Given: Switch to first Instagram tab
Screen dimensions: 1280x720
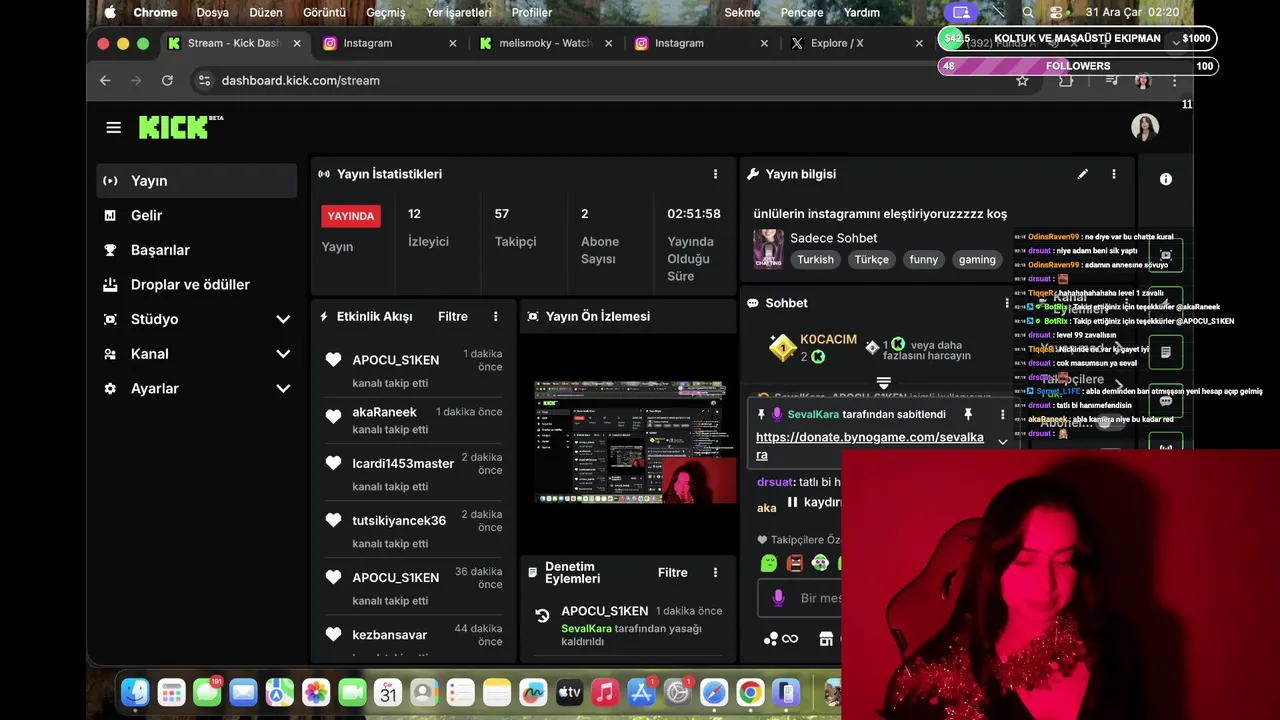Looking at the screenshot, I should 388,43.
